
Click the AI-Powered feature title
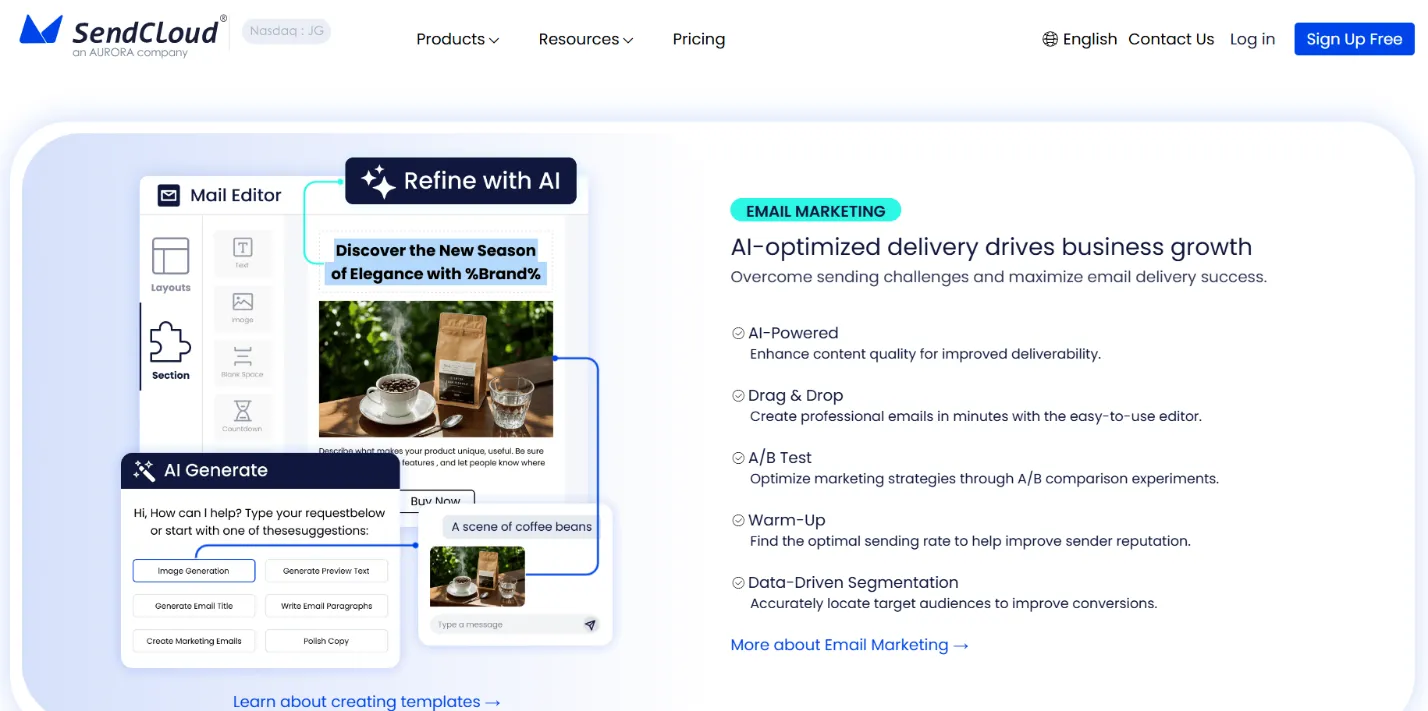click(x=793, y=333)
